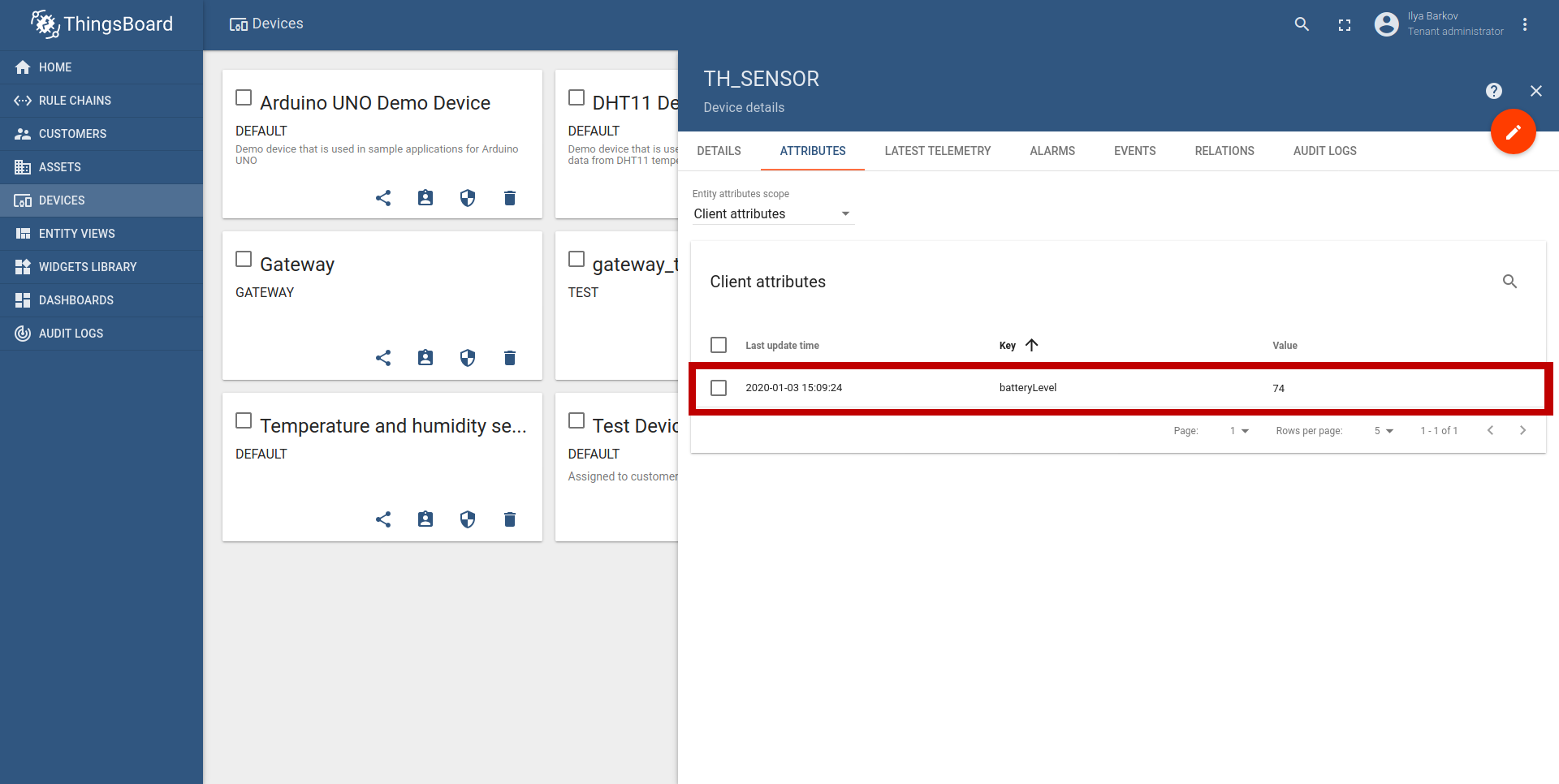
Task: Open the Events tab
Action: (x=1134, y=151)
